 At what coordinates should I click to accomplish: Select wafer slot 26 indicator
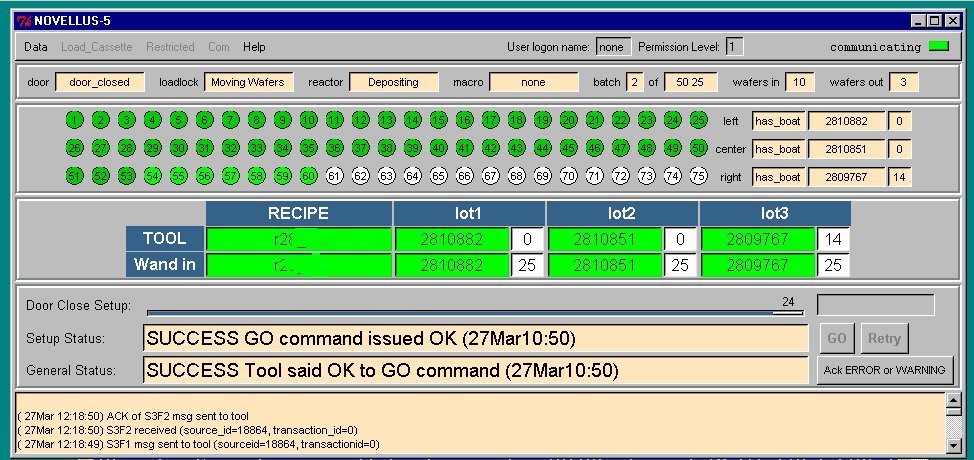click(75, 148)
